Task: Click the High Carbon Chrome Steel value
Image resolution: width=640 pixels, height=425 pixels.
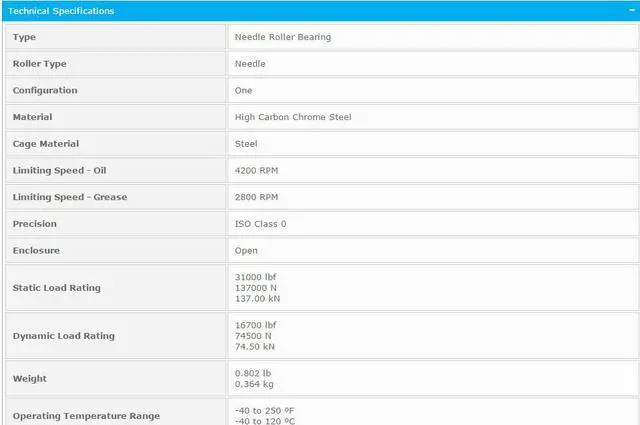Action: click(x=293, y=117)
